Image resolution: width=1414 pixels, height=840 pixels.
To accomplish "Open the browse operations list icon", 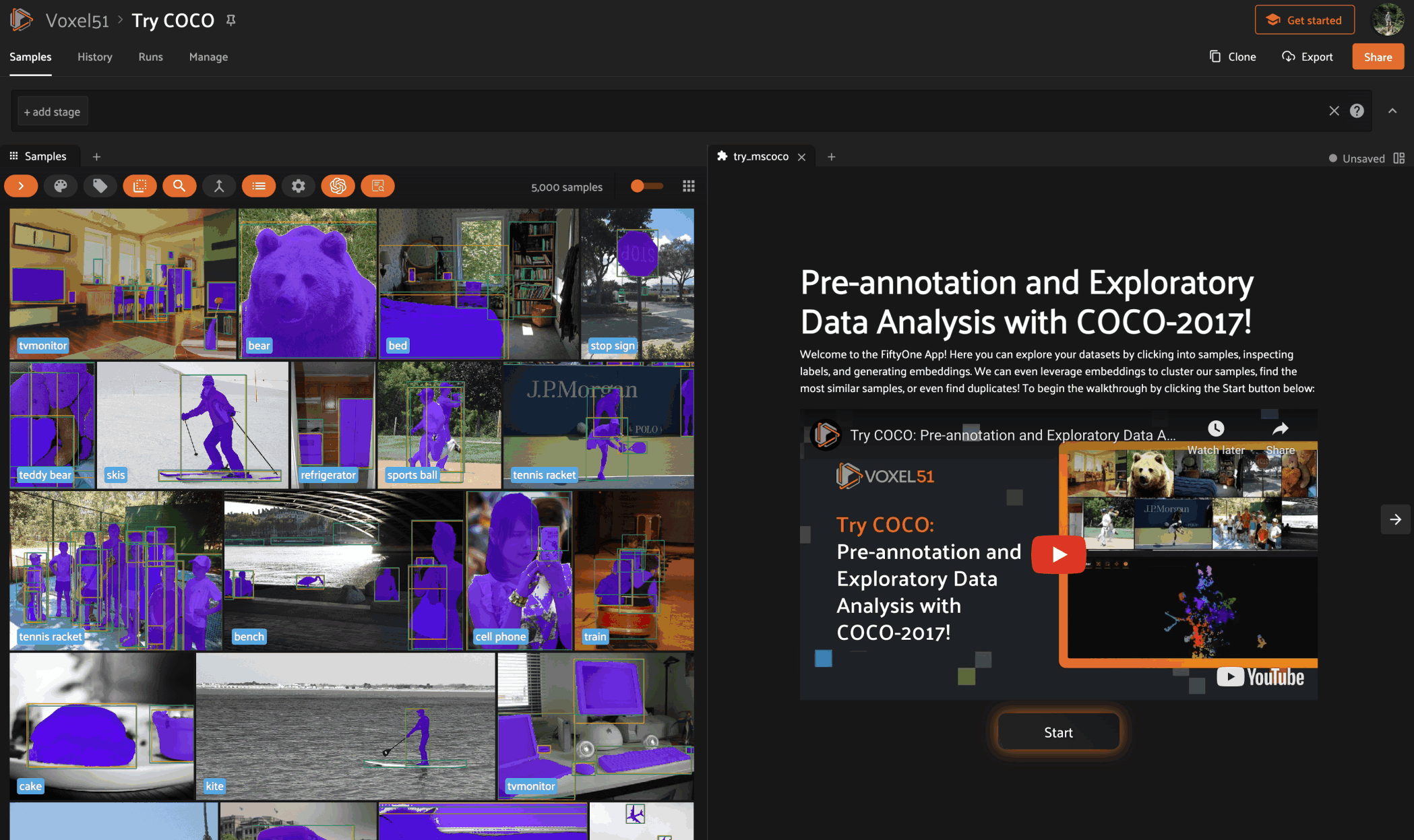I will 259,187.
